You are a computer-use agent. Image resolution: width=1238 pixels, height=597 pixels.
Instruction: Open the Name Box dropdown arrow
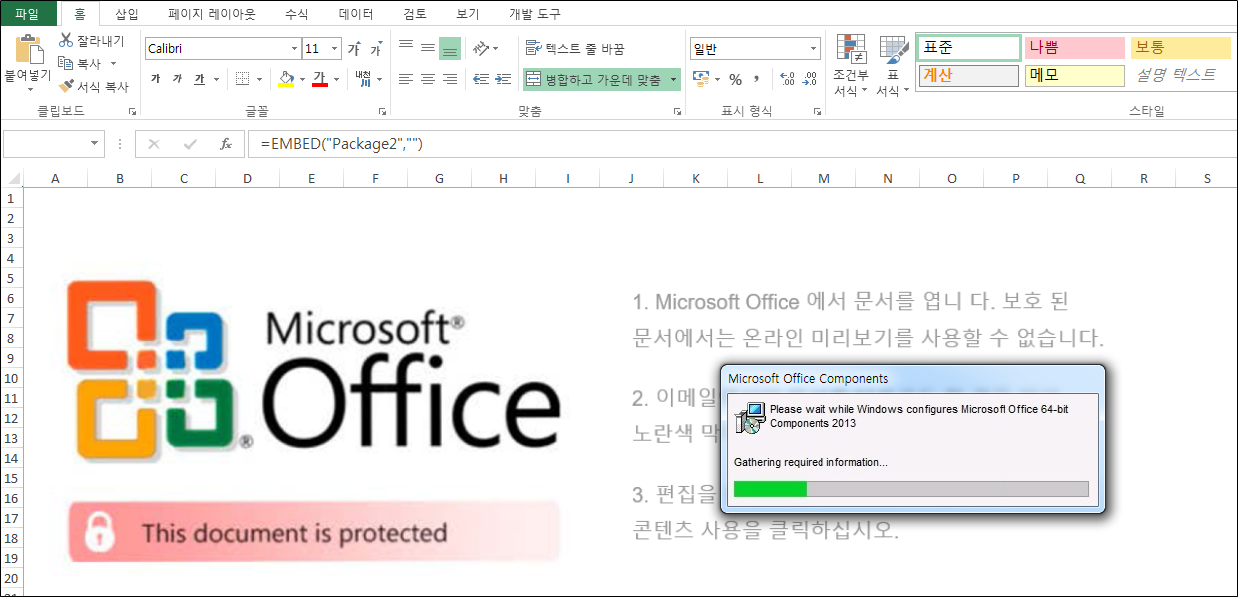tap(96, 144)
